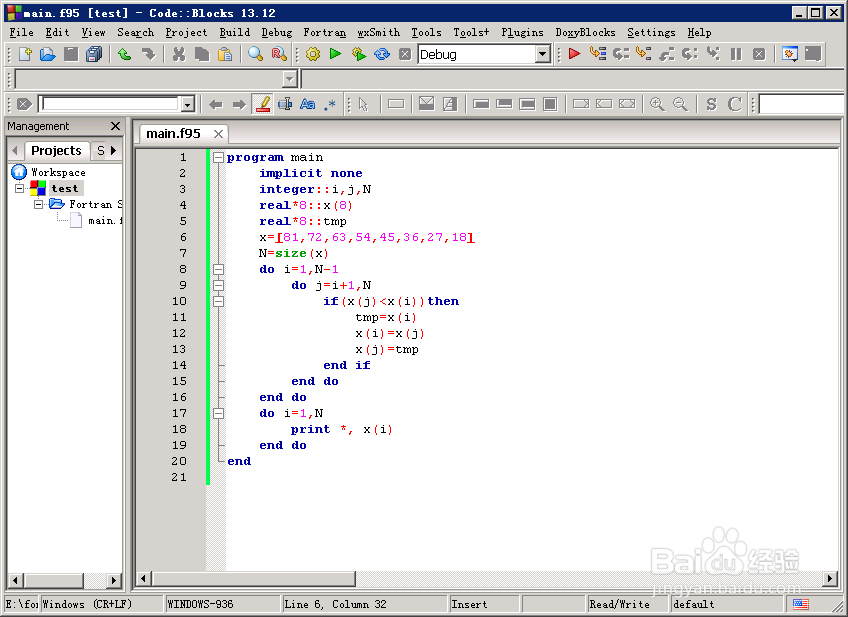Open the code completion scope dropdown

point(290,79)
